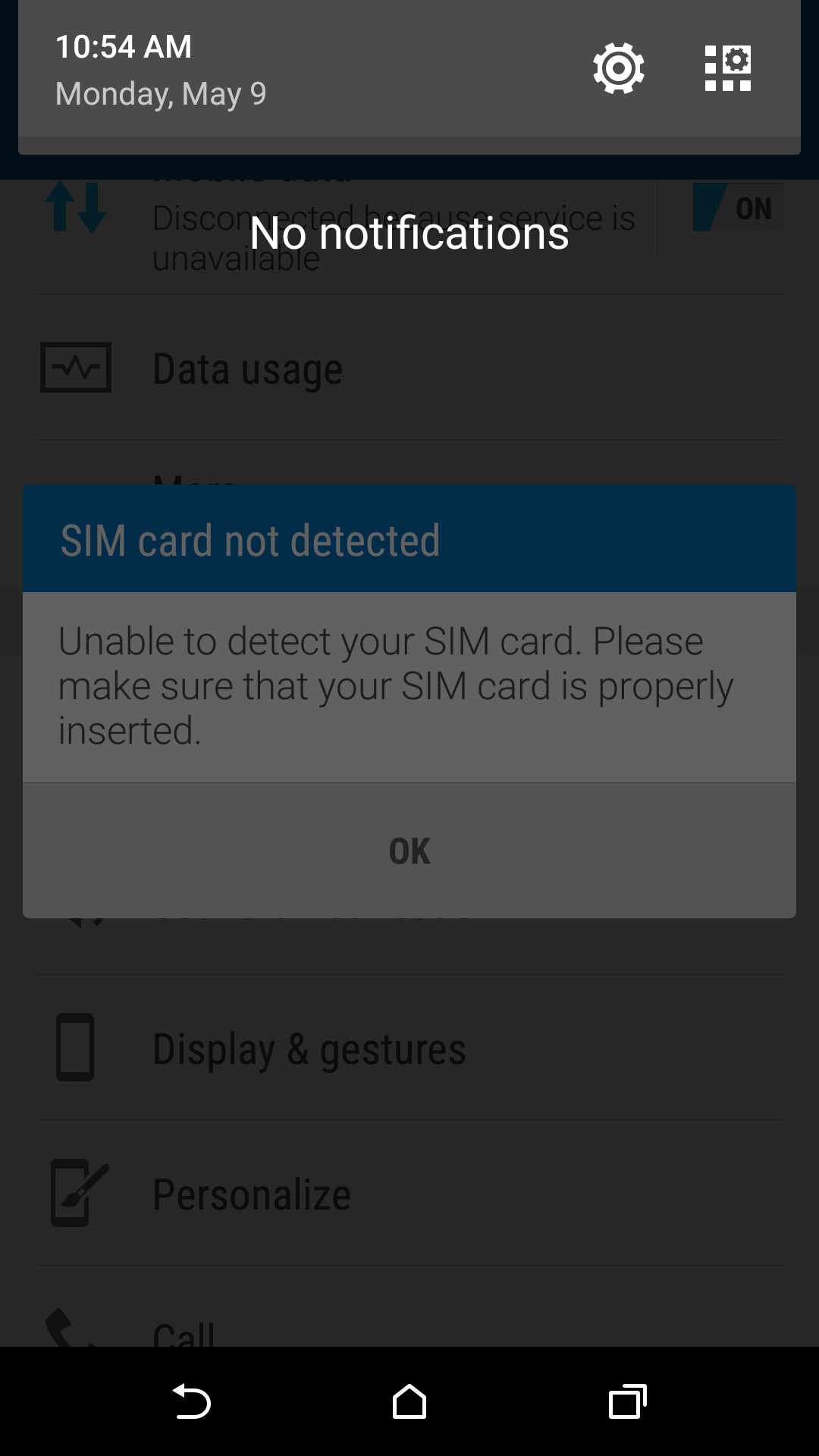The image size is (819, 1456).
Task: Go to the home screen
Action: pyautogui.click(x=409, y=1401)
